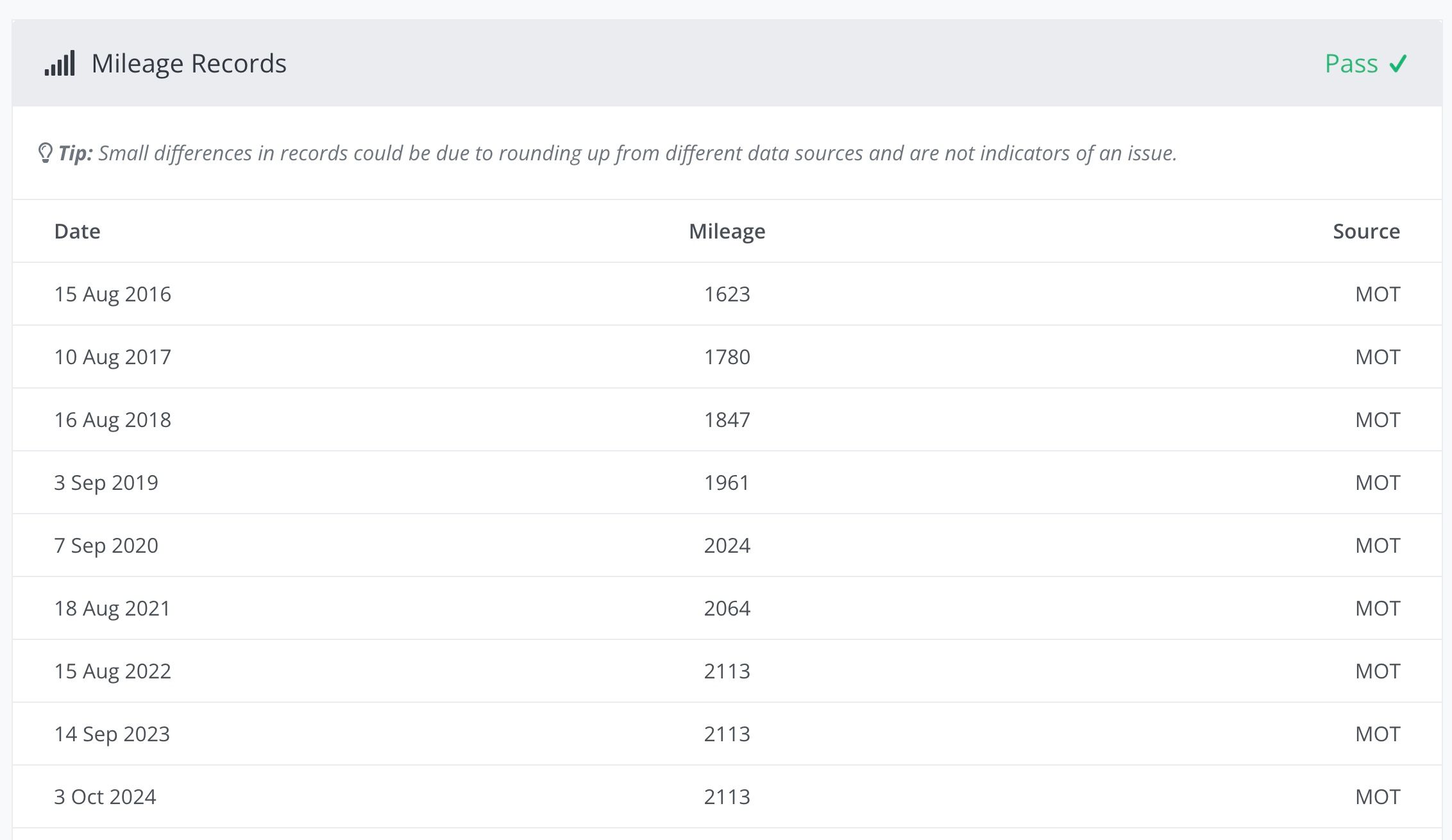Select the 16 Aug 2018 date

click(x=112, y=419)
